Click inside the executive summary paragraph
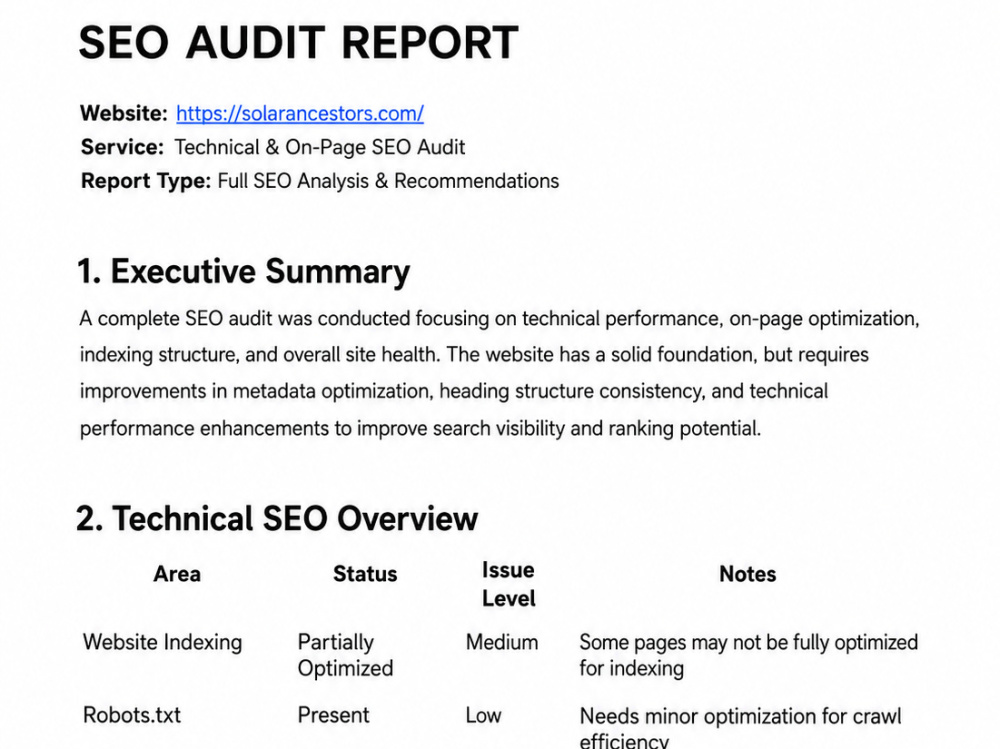Screen dimensions: 1000x749 [x=499, y=373]
